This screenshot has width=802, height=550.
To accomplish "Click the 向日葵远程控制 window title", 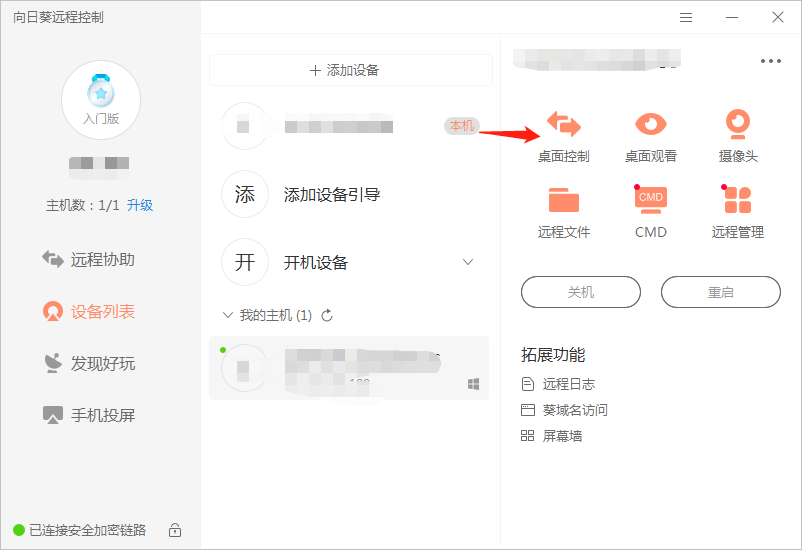I will 58,17.
